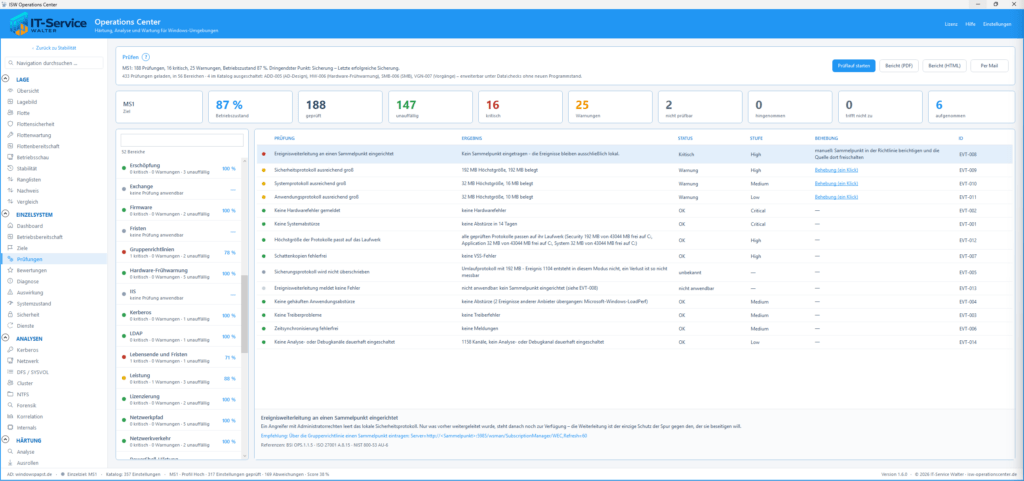Sort by the STUFE column header
The height and width of the screenshot is (481, 1024).
click(756, 138)
